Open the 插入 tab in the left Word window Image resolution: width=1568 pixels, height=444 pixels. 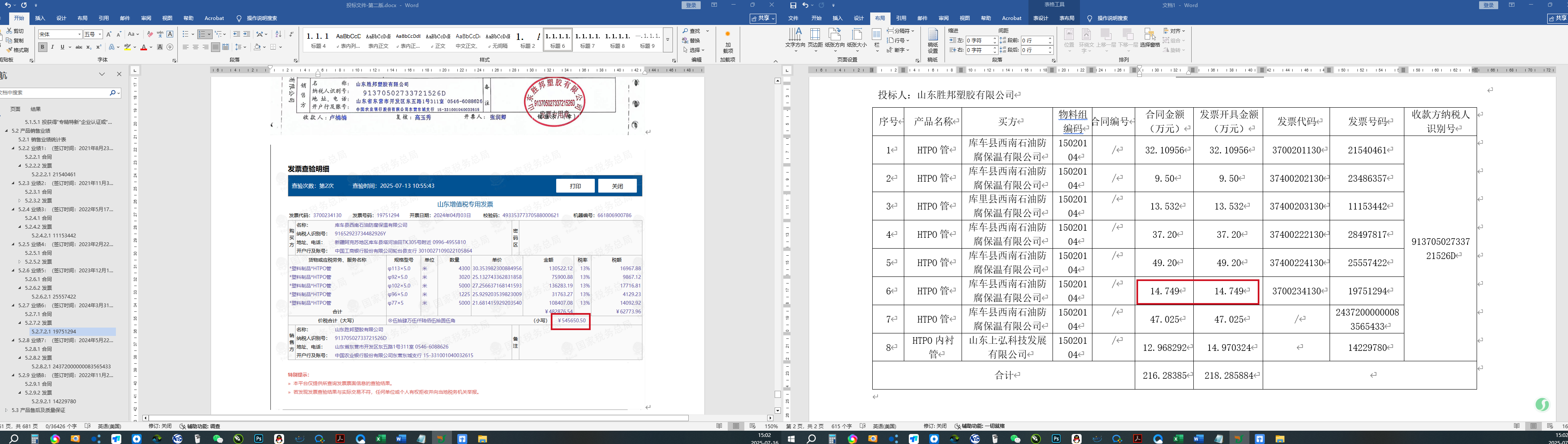(40, 18)
